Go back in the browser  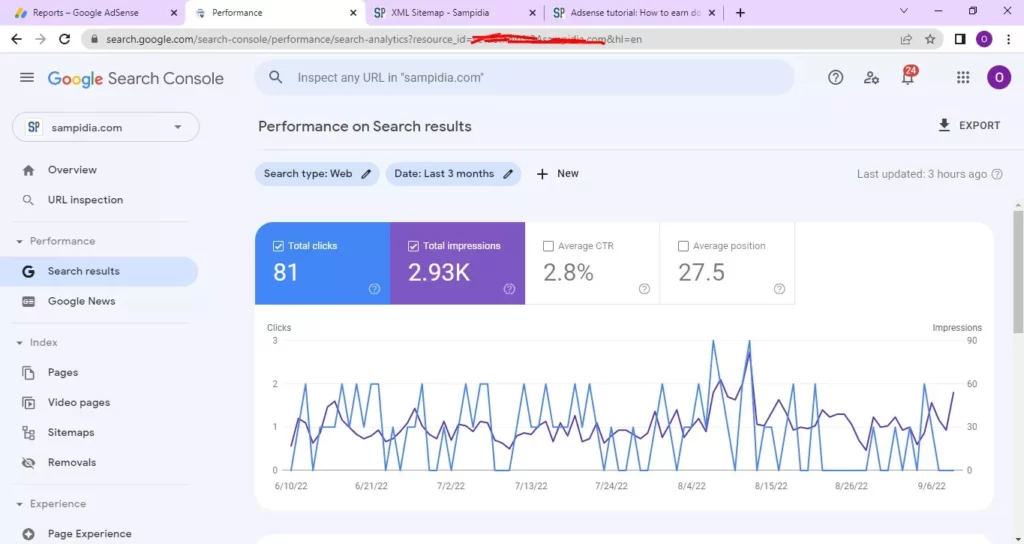(x=16, y=39)
